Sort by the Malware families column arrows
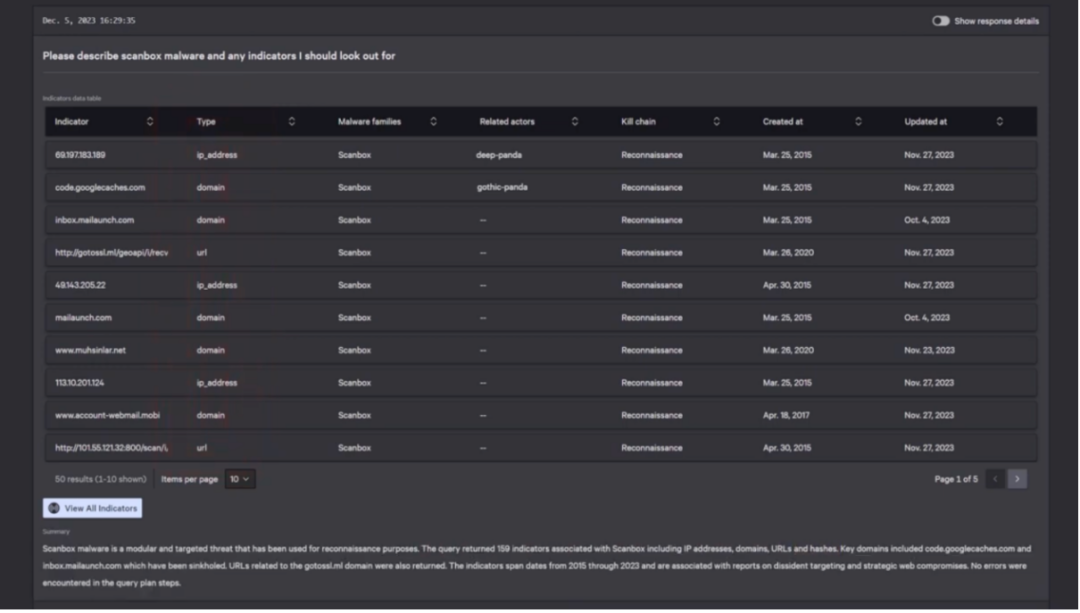 (x=433, y=122)
